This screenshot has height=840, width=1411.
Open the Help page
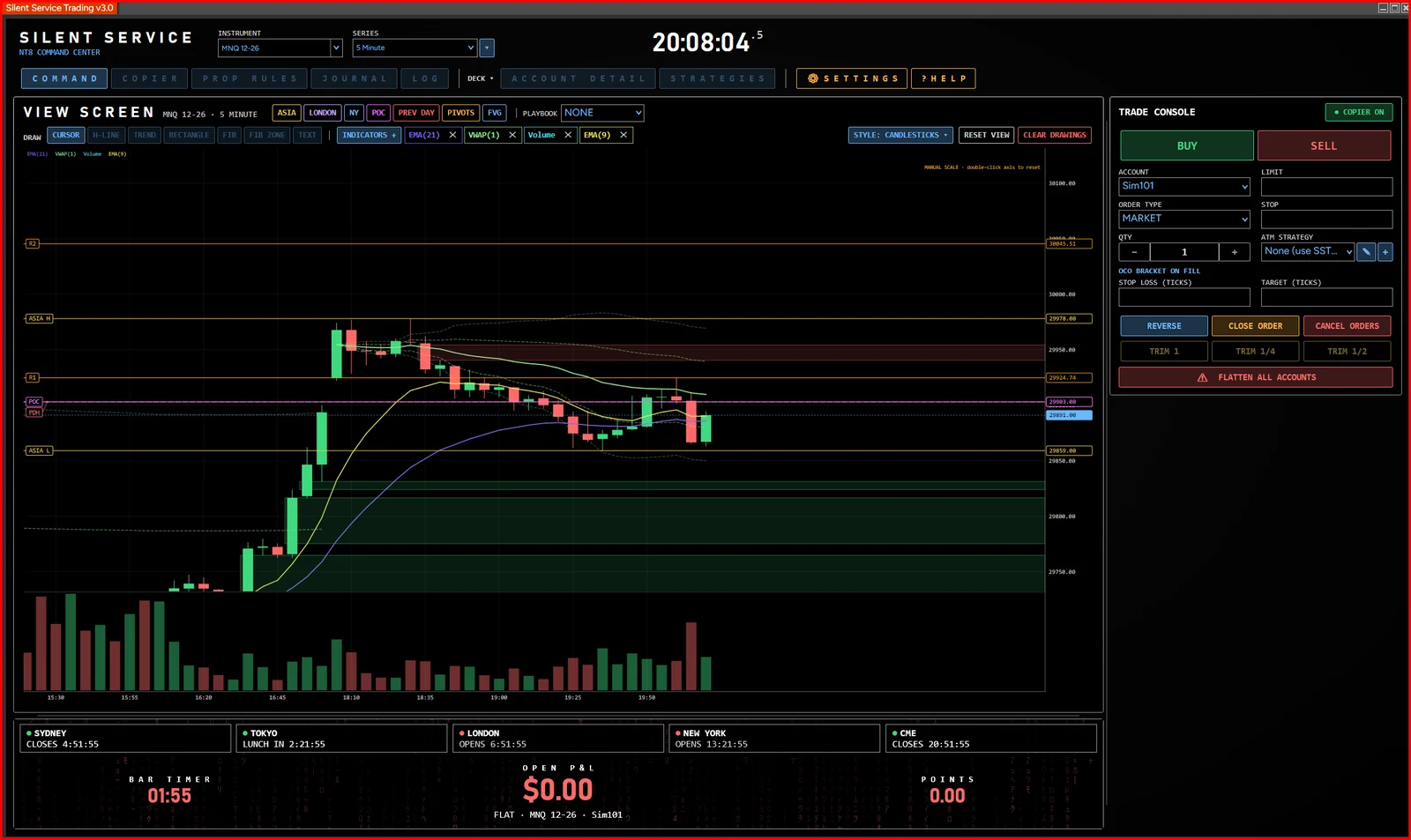pos(944,78)
